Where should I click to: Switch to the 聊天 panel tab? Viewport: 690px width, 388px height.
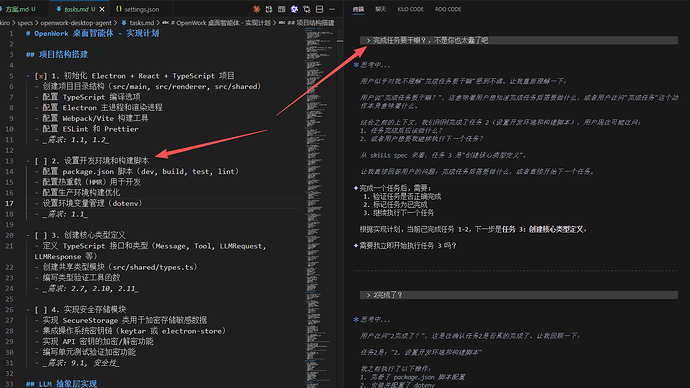coord(381,9)
